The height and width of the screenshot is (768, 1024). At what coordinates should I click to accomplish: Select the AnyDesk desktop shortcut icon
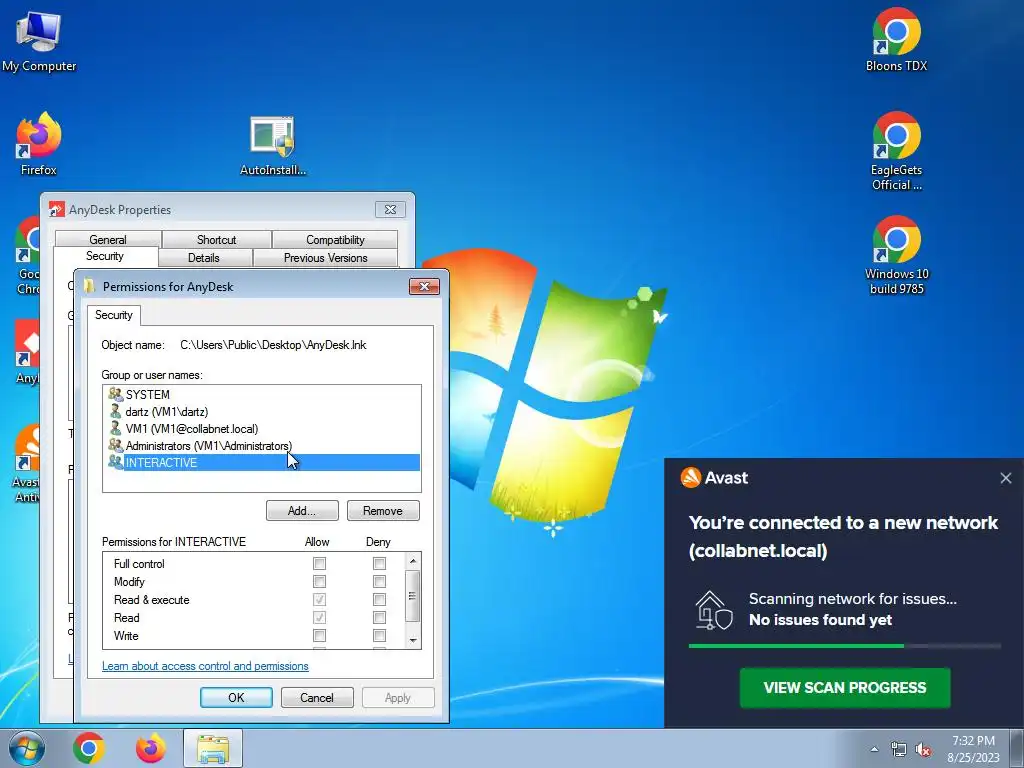coord(27,351)
